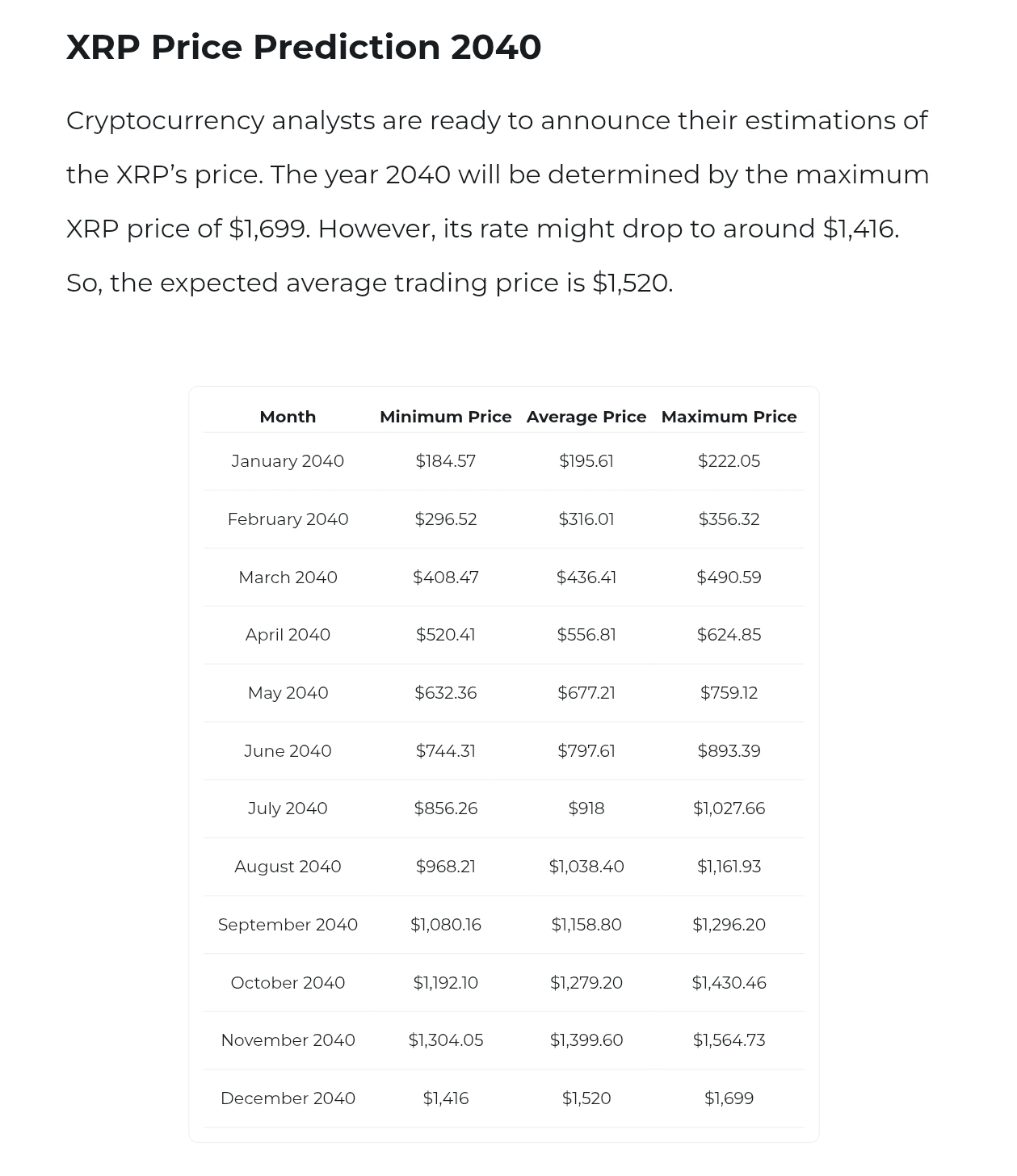Click the Average Price column header

click(x=586, y=417)
